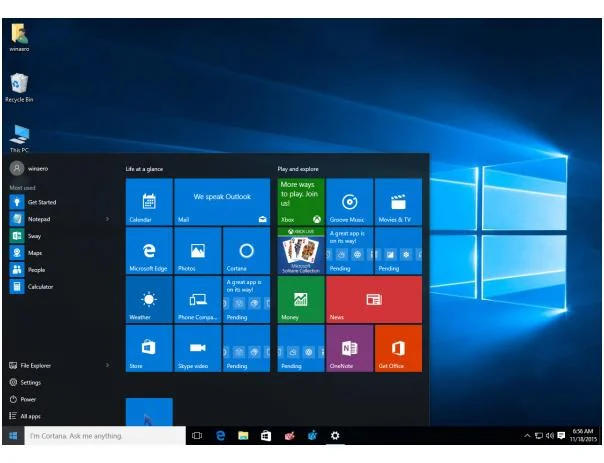Image resolution: width=604 pixels, height=463 pixels.
Task: Open the Phone Companion tile
Action: click(x=198, y=299)
